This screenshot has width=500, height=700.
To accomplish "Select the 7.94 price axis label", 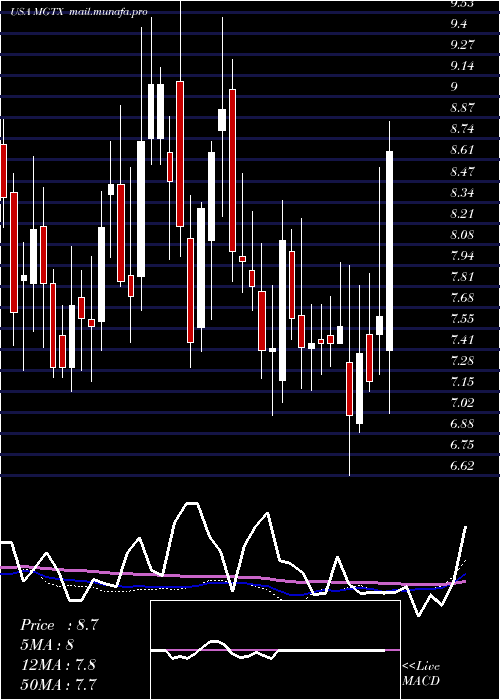I will (462, 256).
